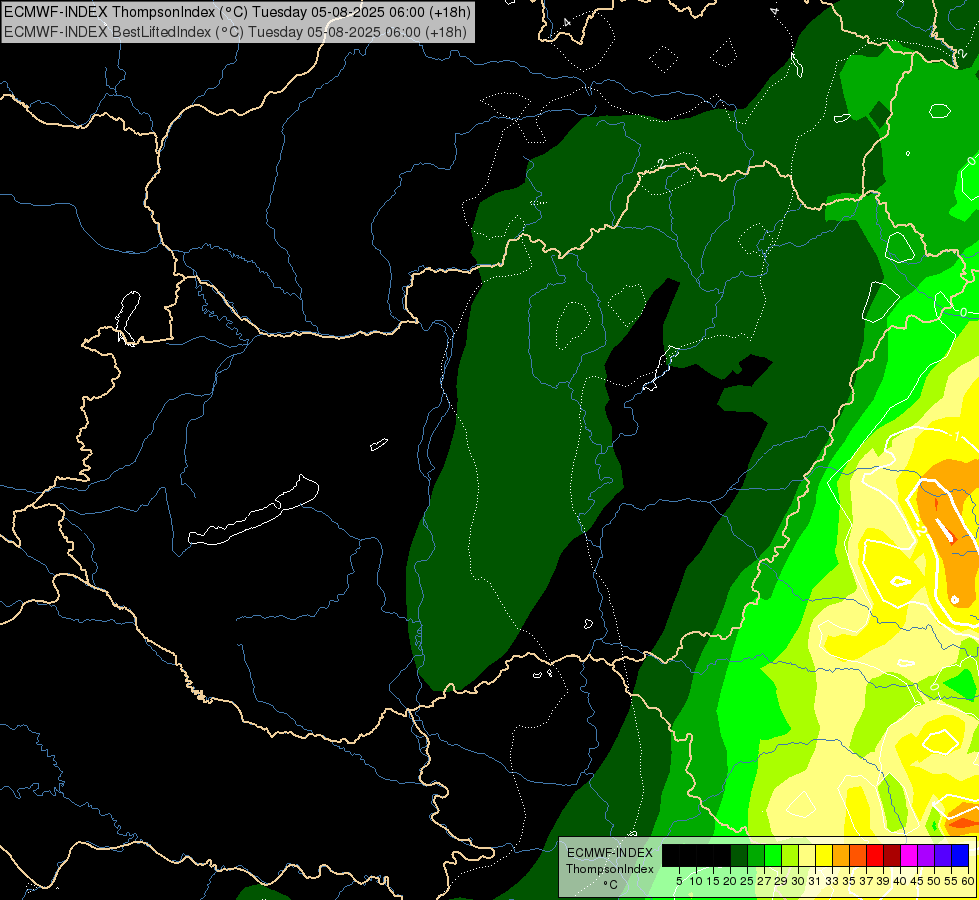Viewport: 979px width, 900px height.
Task: Click the legend value label 30
Action: 798,881
